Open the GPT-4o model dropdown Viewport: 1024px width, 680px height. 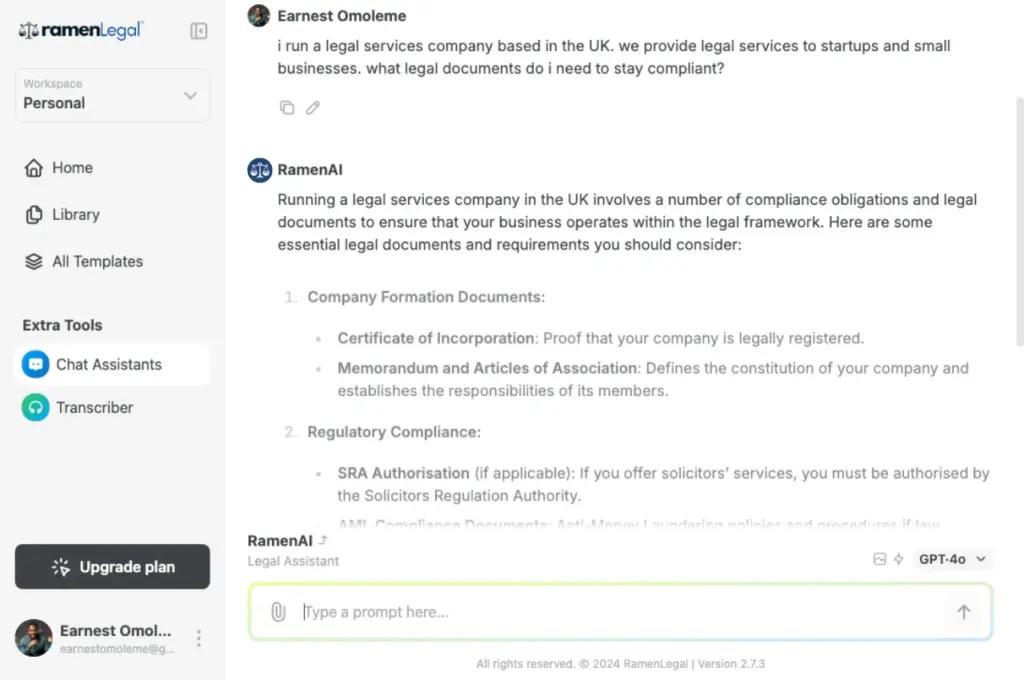click(x=951, y=559)
